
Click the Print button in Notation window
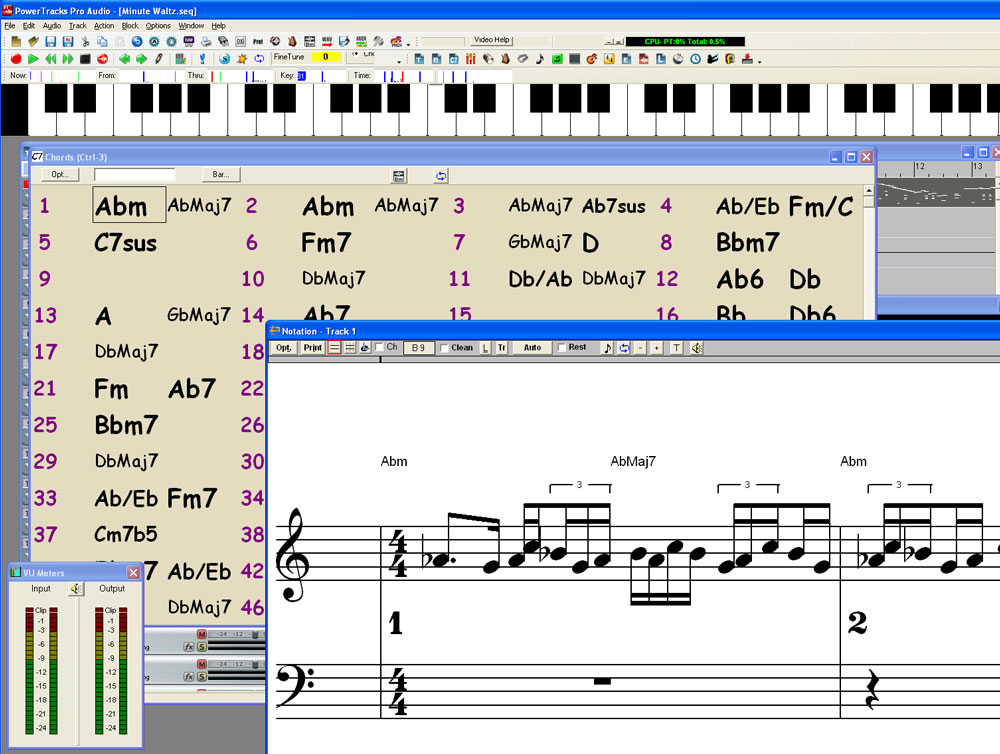[312, 348]
